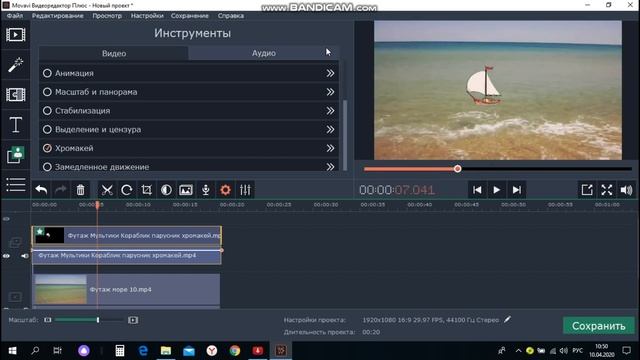Viewport: 640px width, 360px height.
Task: Expand the Анимация tool arrows
Action: pos(330,73)
